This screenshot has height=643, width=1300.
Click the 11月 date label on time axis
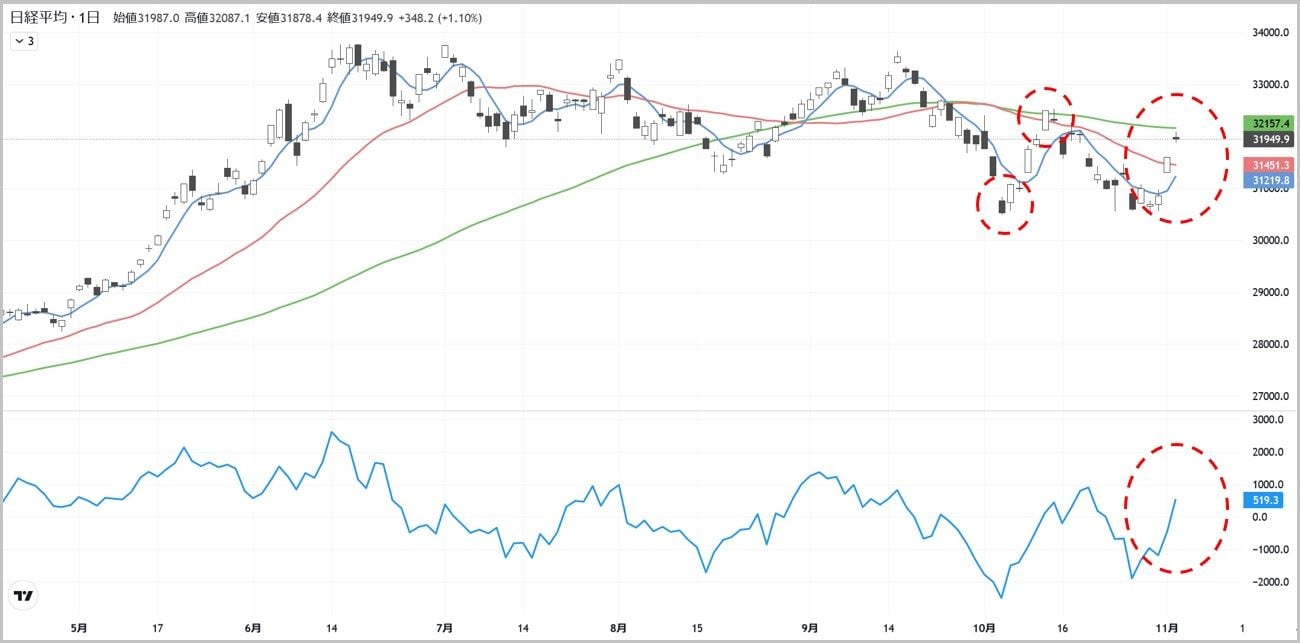click(x=1167, y=628)
